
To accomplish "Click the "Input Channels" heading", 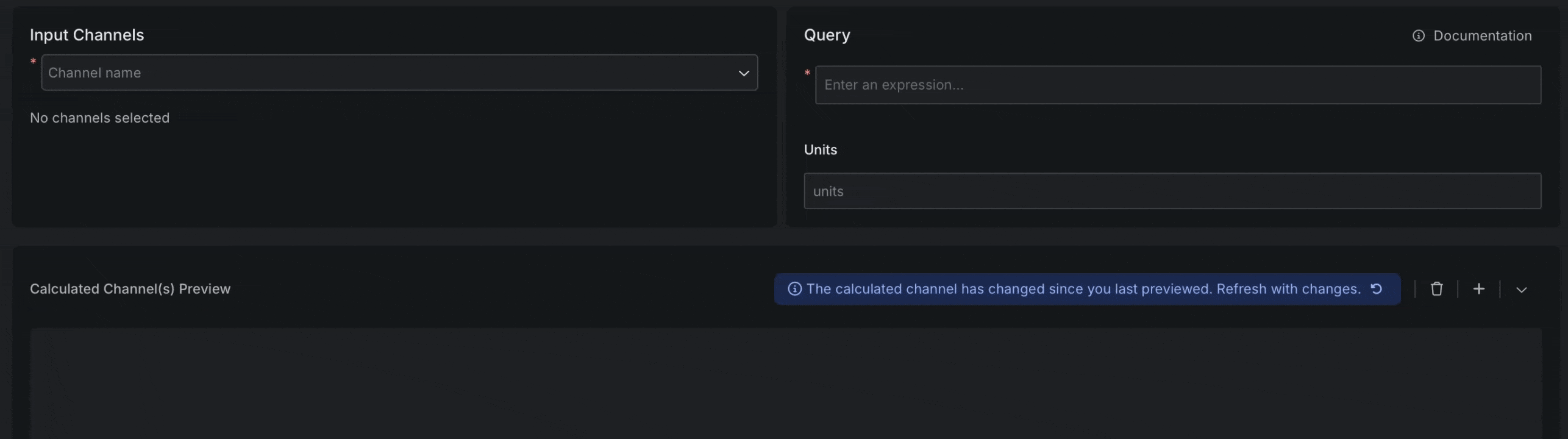I will (87, 35).
